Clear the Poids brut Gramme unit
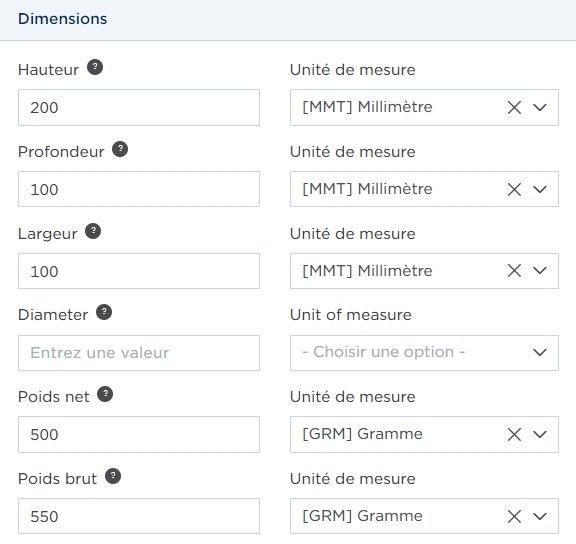Image resolution: width=576 pixels, height=544 pixels. [x=514, y=516]
